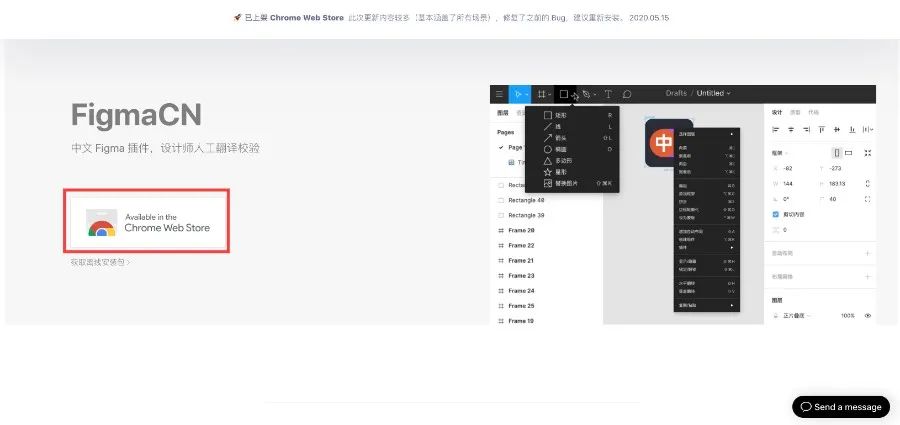The width and height of the screenshot is (900, 425).
Task: Toggle the Independent corners icon
Action: 868,199
